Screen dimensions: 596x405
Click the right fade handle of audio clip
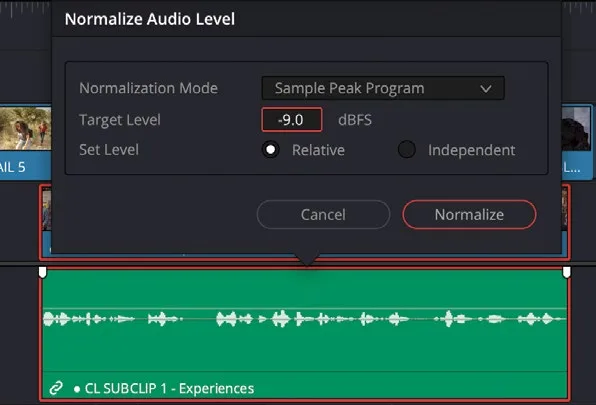[x=566, y=272]
